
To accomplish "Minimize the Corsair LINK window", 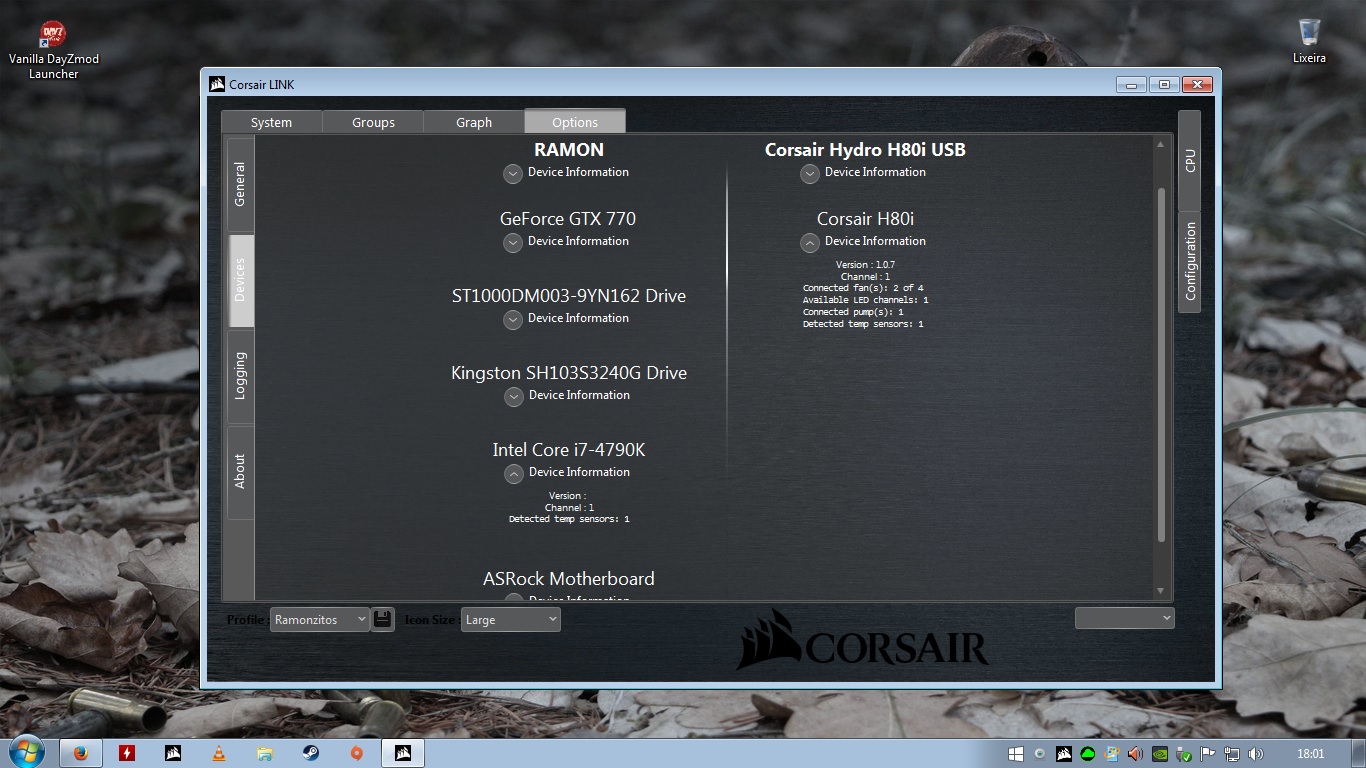I will (x=1132, y=84).
